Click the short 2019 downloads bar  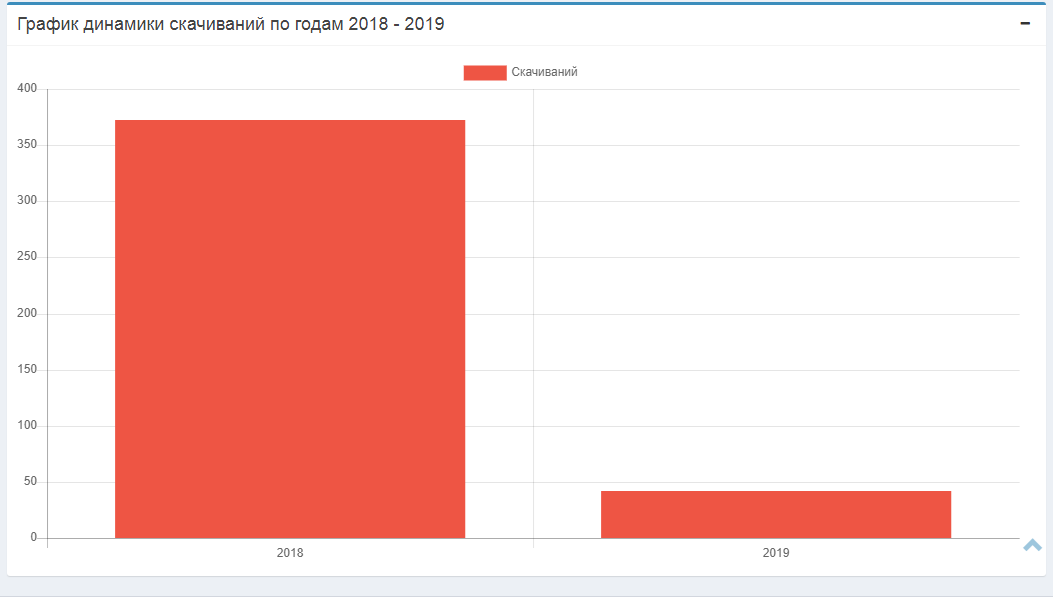coord(775,514)
